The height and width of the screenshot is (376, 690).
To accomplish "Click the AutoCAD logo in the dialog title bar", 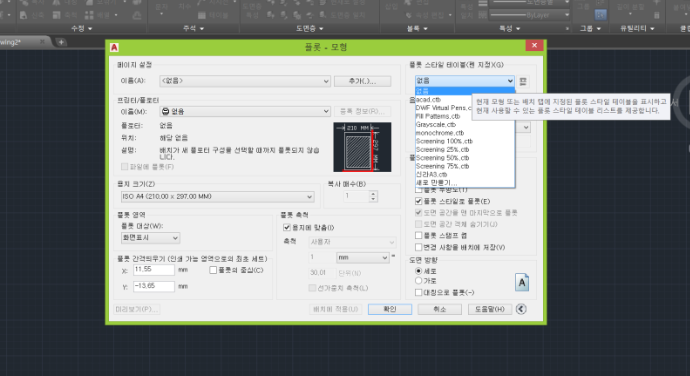I will 114,47.
